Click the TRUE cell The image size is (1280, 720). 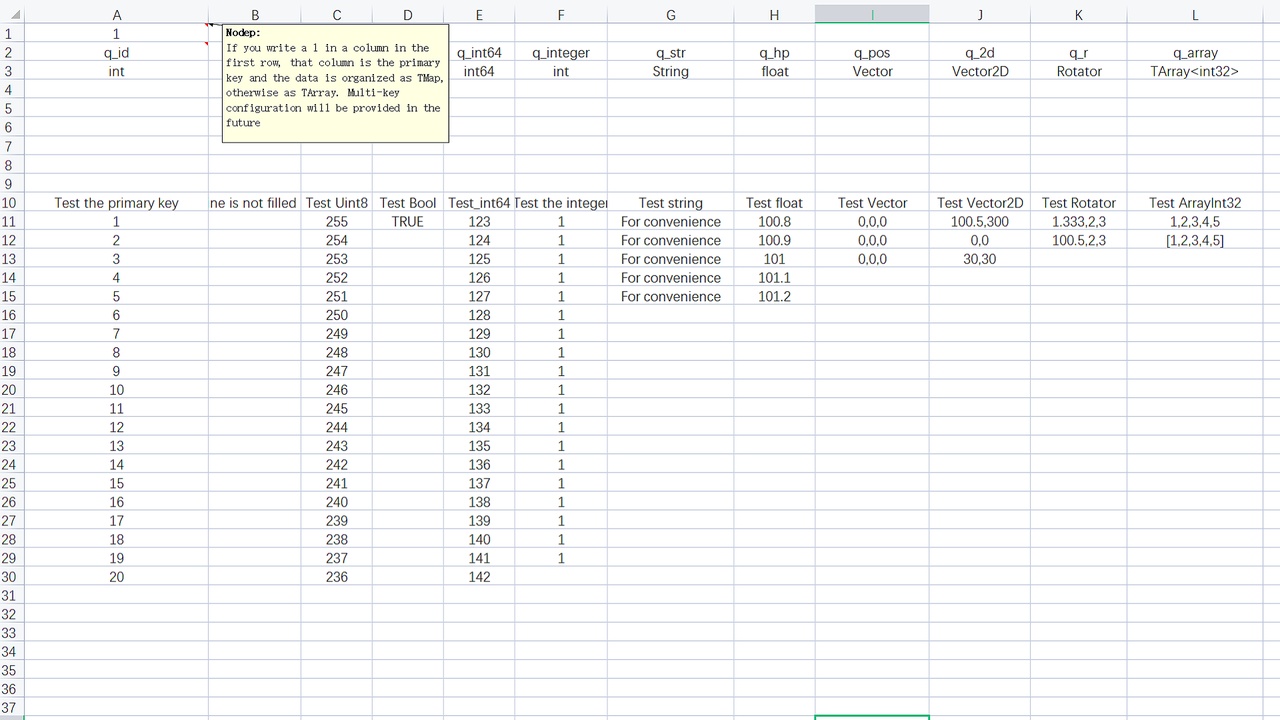pyautogui.click(x=408, y=222)
